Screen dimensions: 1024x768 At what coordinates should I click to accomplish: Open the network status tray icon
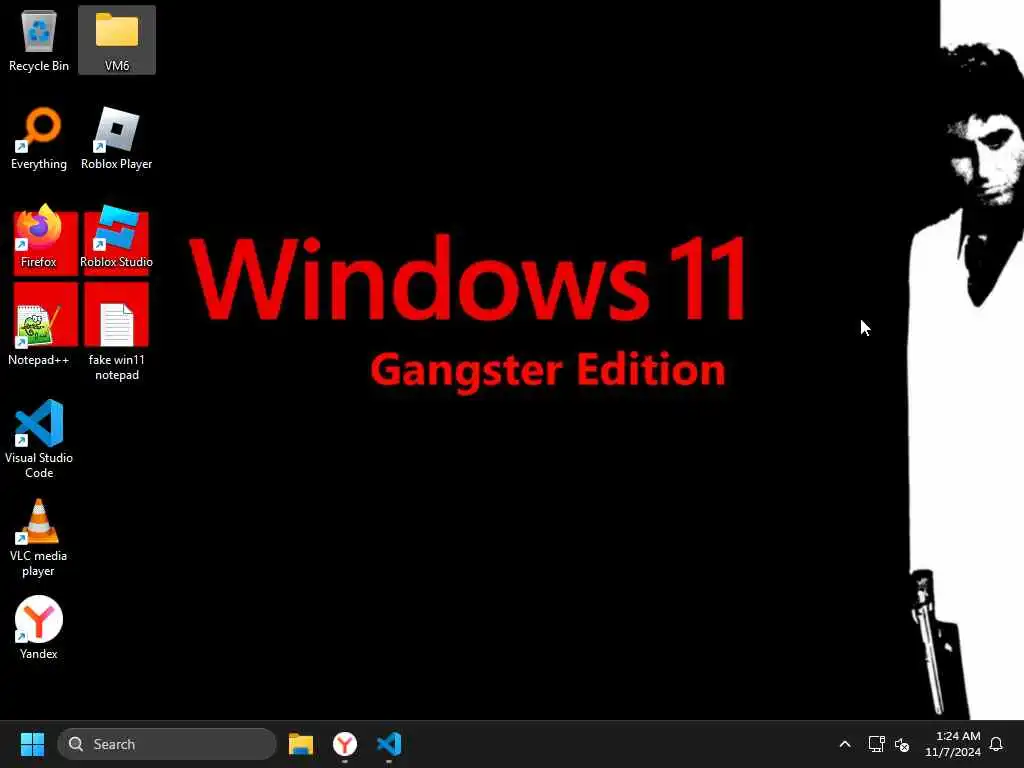[x=876, y=744]
